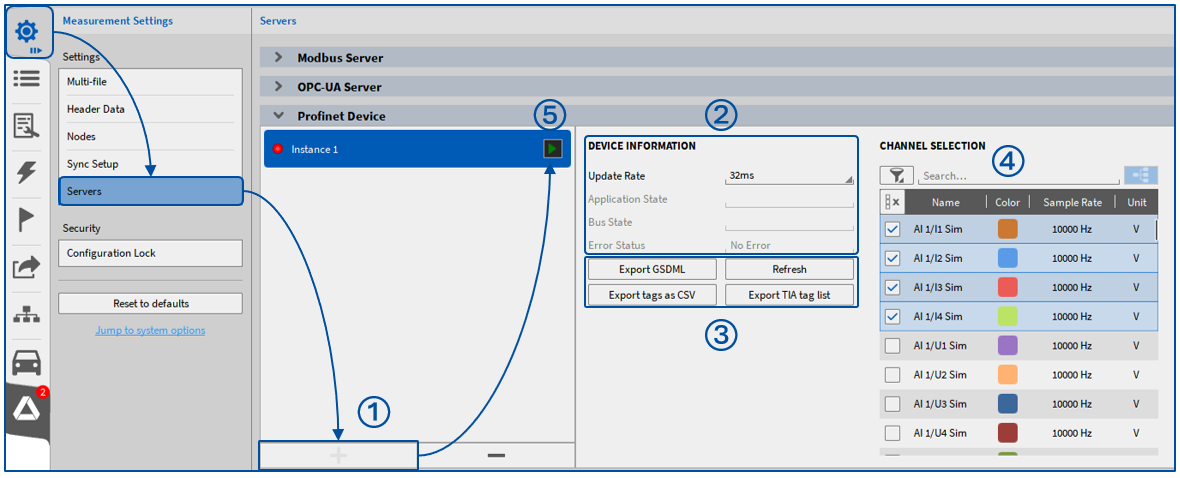Open Measurement Settings gear icon
The height and width of the screenshot is (478, 1180).
pos(27,32)
